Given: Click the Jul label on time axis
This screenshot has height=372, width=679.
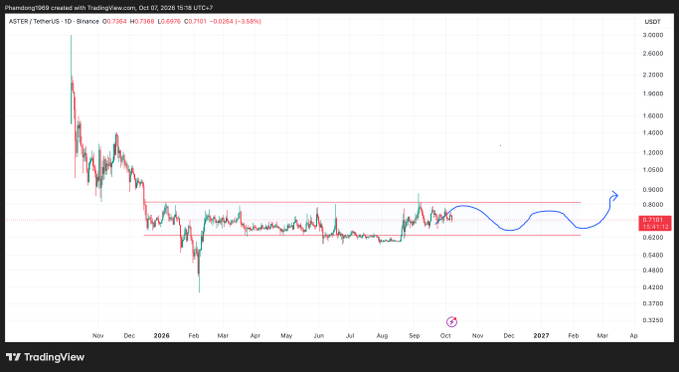Looking at the screenshot, I should point(350,336).
